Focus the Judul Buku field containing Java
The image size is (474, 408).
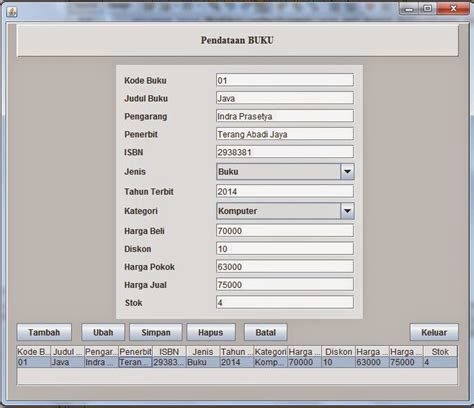[285, 98]
